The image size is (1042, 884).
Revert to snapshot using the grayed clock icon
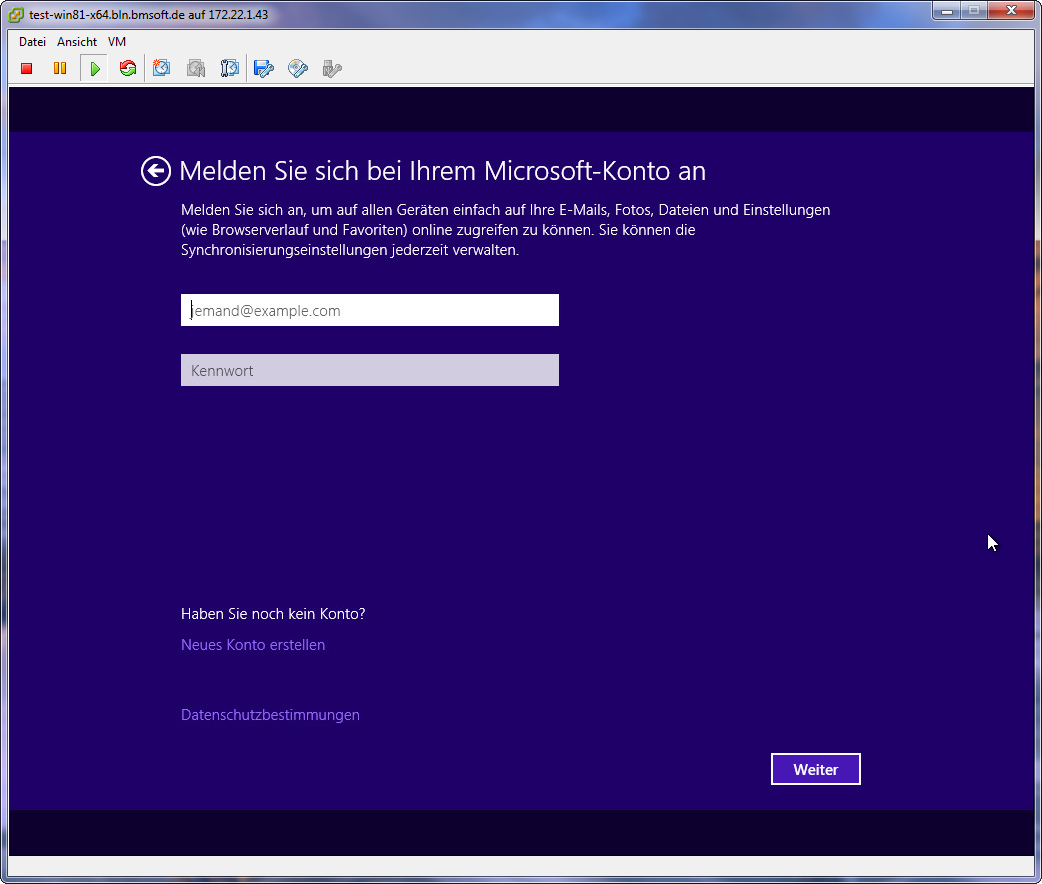coord(195,68)
